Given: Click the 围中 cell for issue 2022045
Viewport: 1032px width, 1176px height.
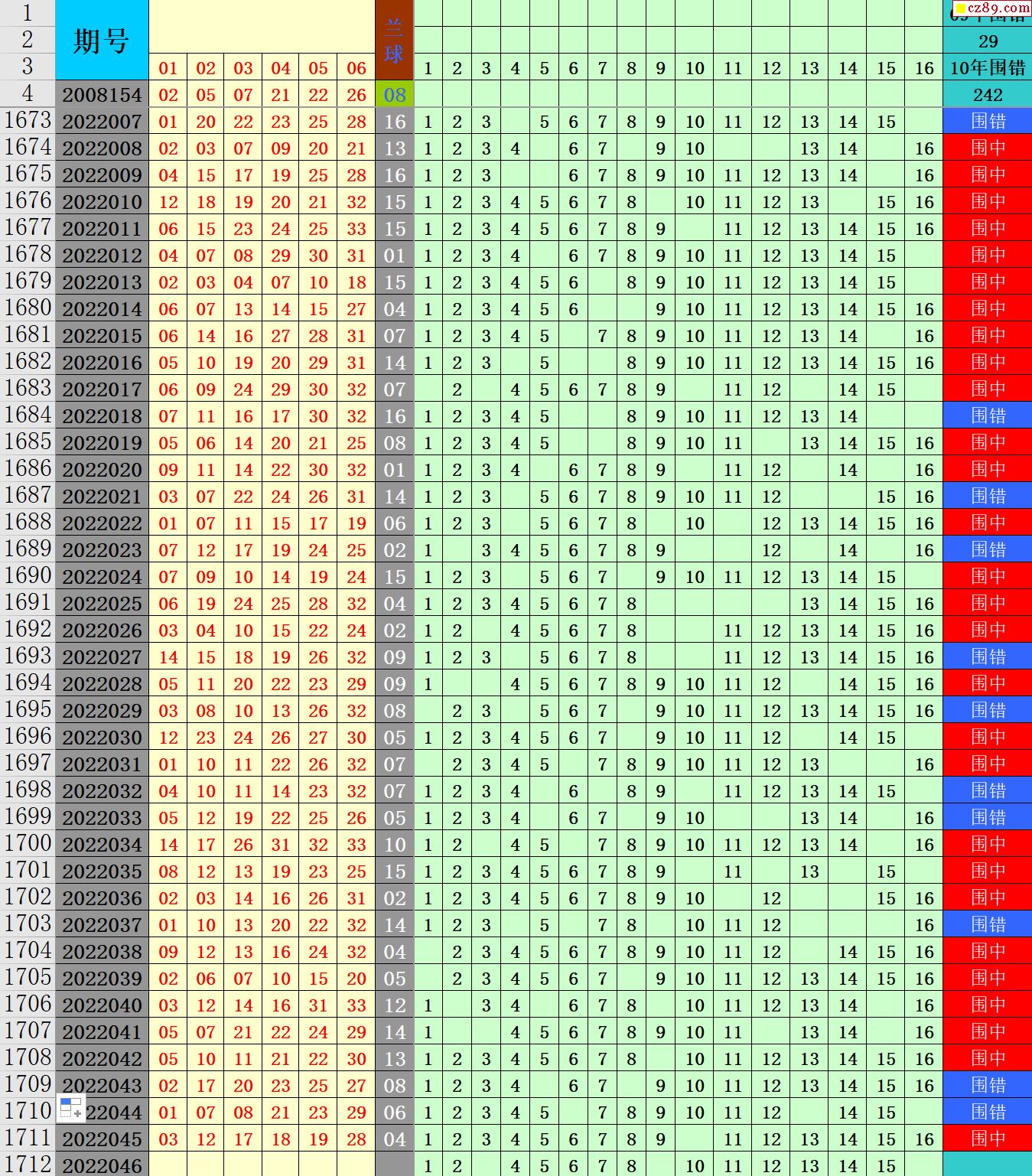Looking at the screenshot, I should click(987, 1139).
